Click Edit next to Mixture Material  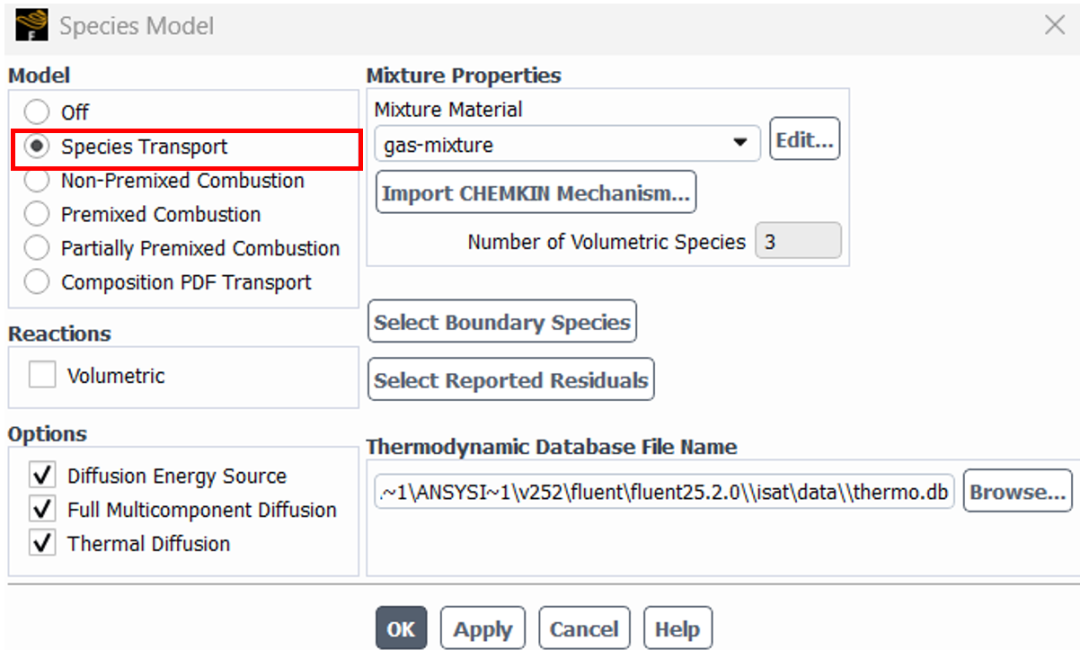pyautogui.click(x=804, y=139)
